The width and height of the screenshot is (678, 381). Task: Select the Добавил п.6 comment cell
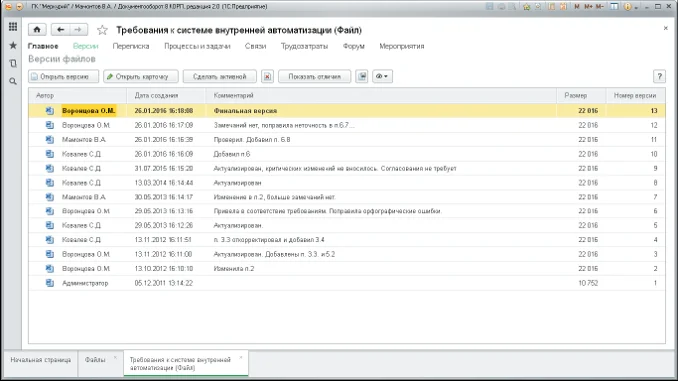pos(232,154)
